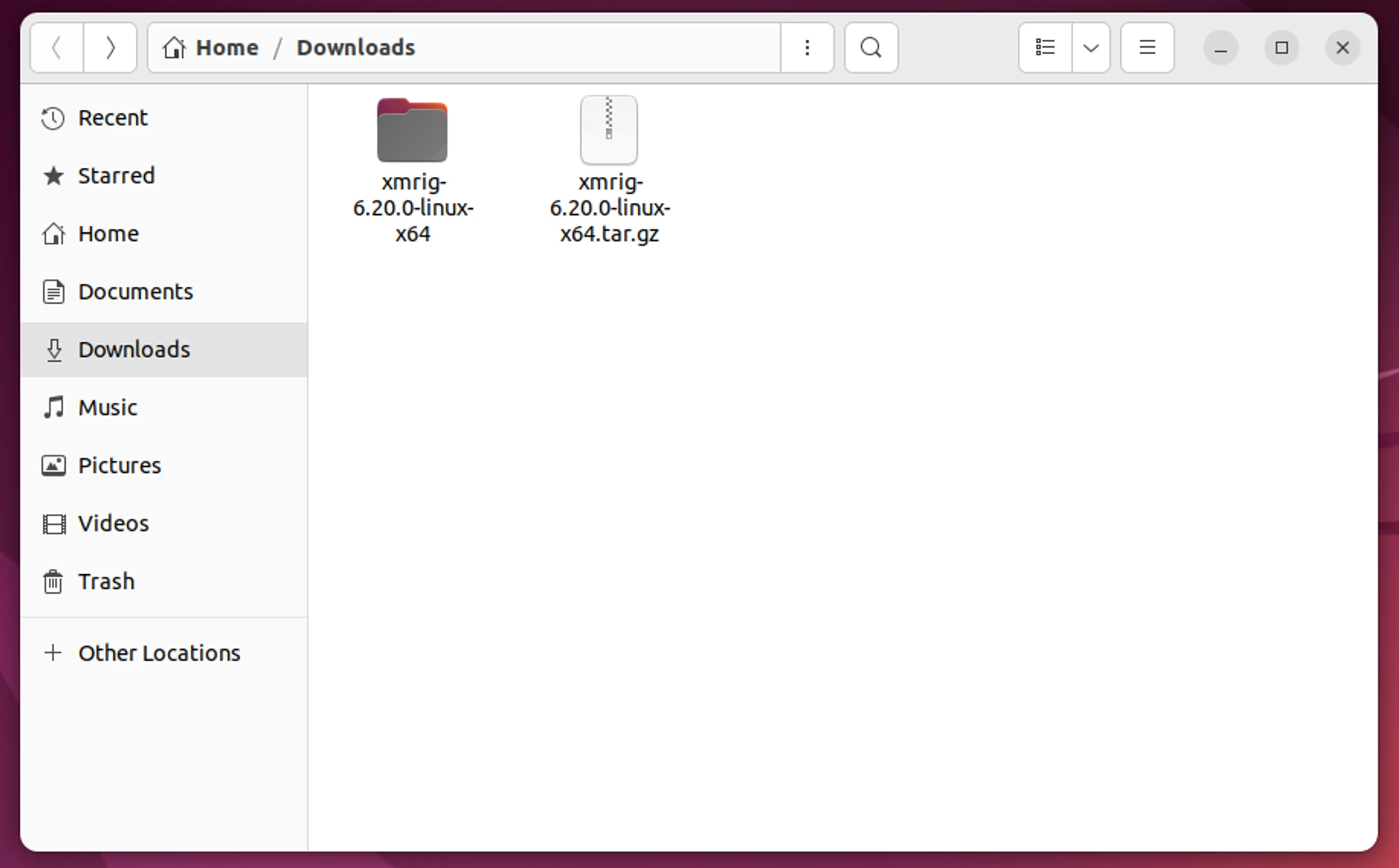The height and width of the screenshot is (868, 1399).
Task: Click the forward navigation arrow
Action: click(x=110, y=48)
